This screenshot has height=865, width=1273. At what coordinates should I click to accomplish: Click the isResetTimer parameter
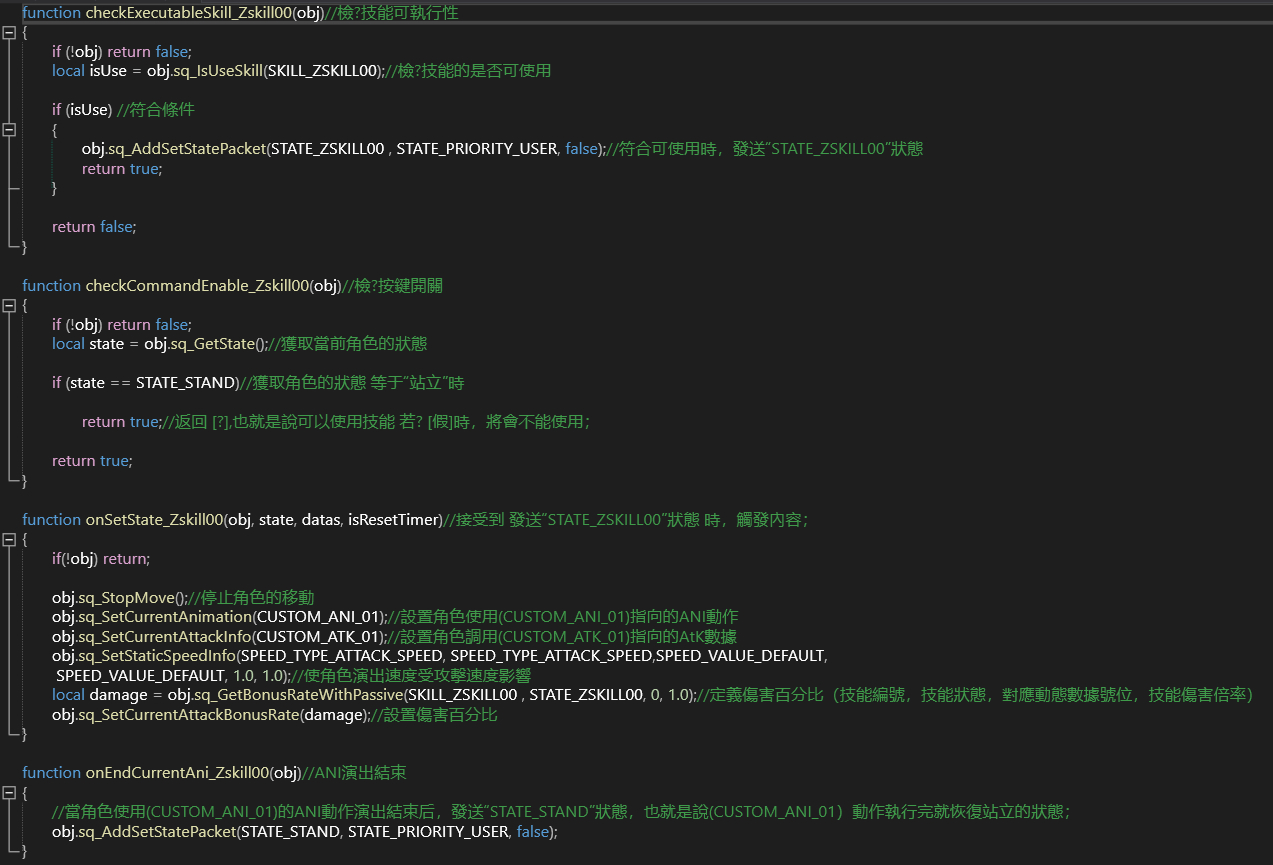pos(393,520)
